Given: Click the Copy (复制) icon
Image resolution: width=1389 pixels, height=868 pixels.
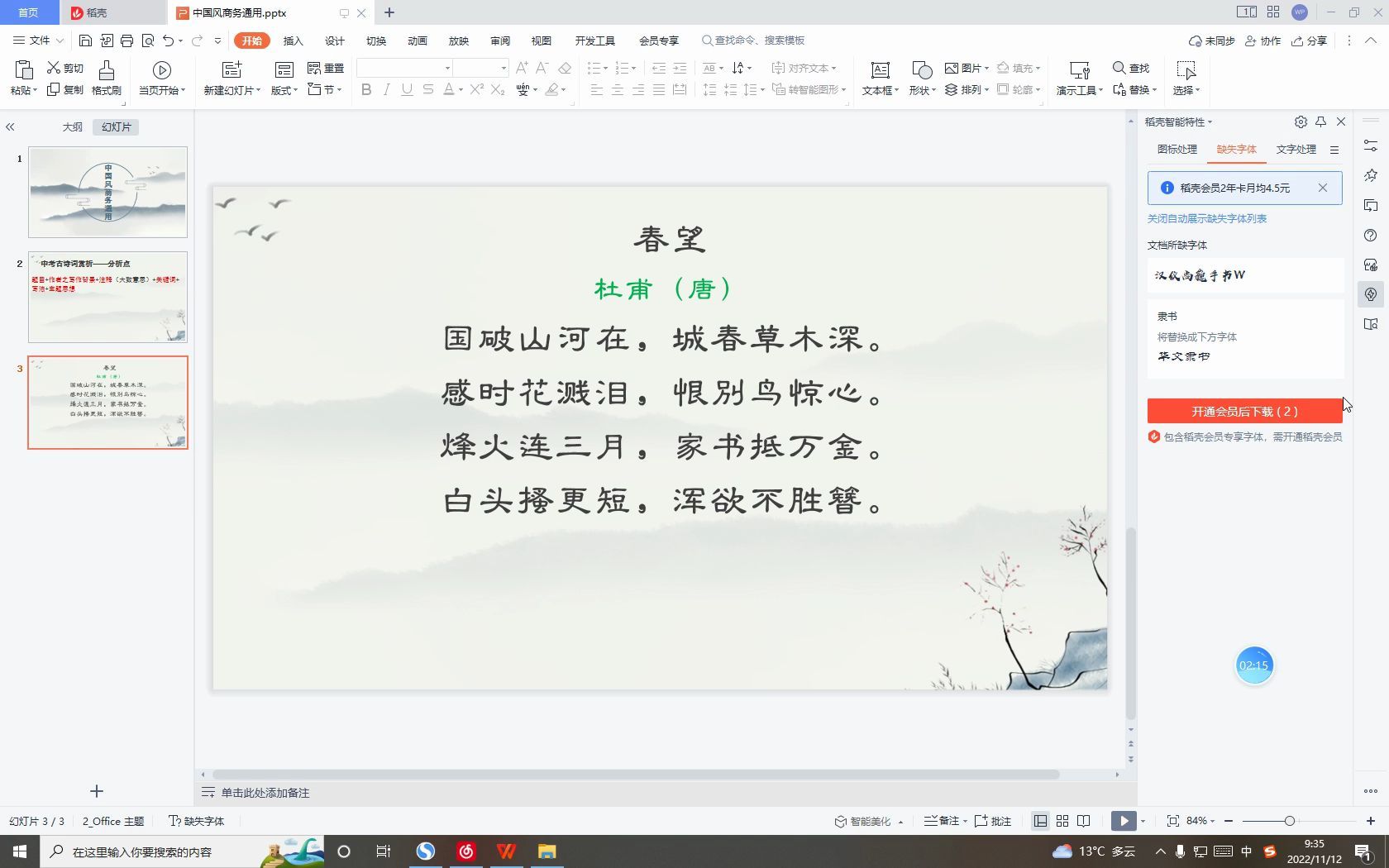Looking at the screenshot, I should (54, 89).
